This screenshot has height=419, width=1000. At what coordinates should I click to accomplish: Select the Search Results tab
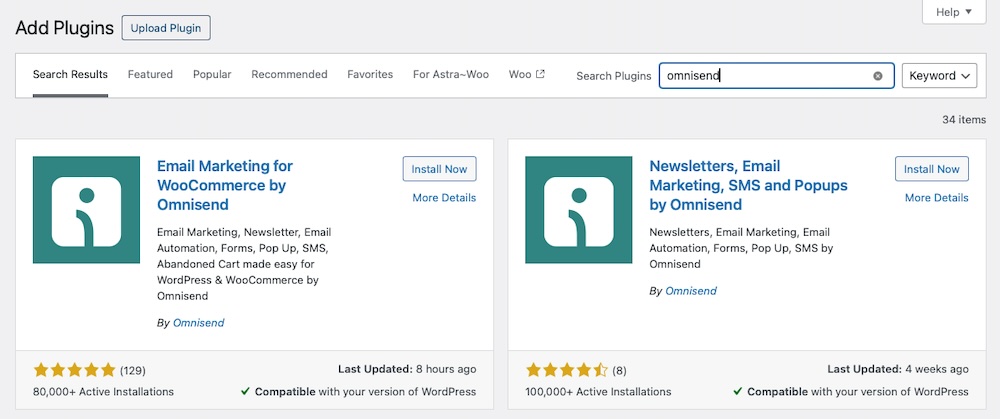click(x=70, y=75)
